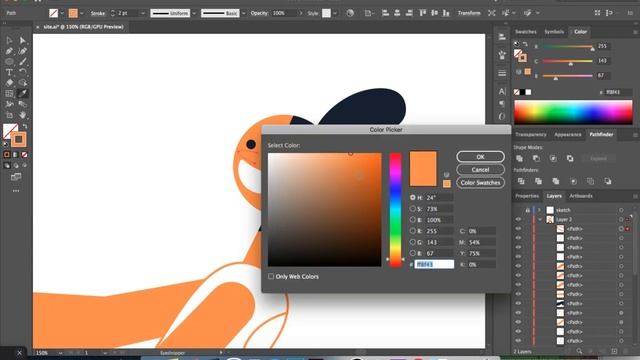Viewport: 640px width, 360px height.
Task: Select the Hand tool
Action: pyautogui.click(x=22, y=115)
